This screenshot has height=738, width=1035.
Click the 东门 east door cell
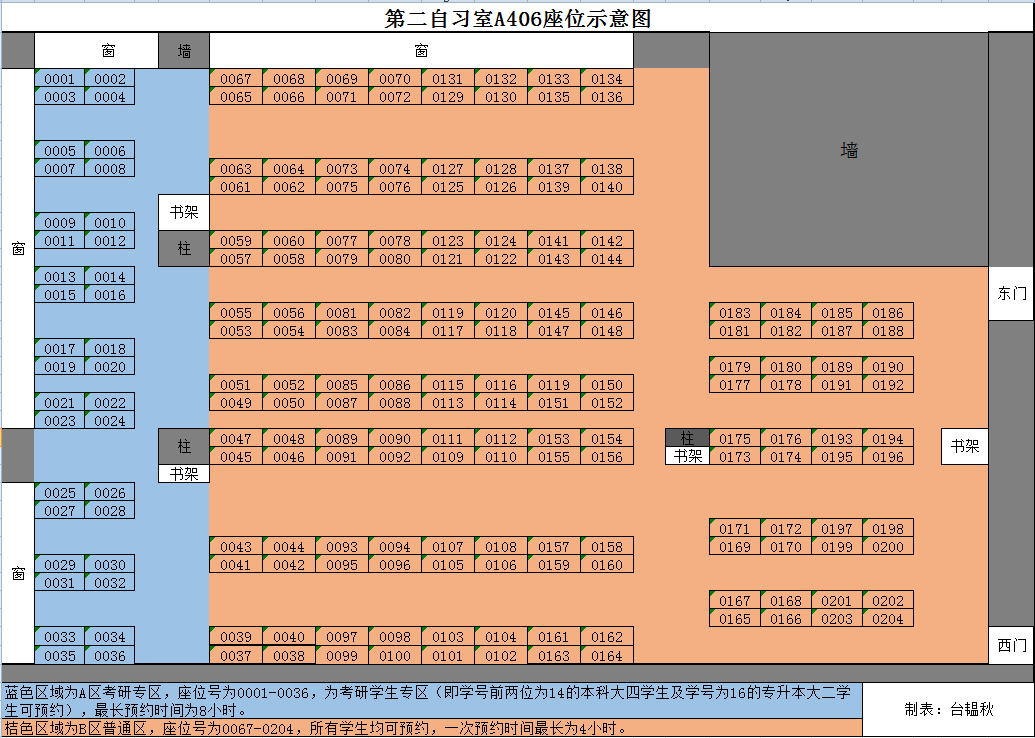(1011, 293)
